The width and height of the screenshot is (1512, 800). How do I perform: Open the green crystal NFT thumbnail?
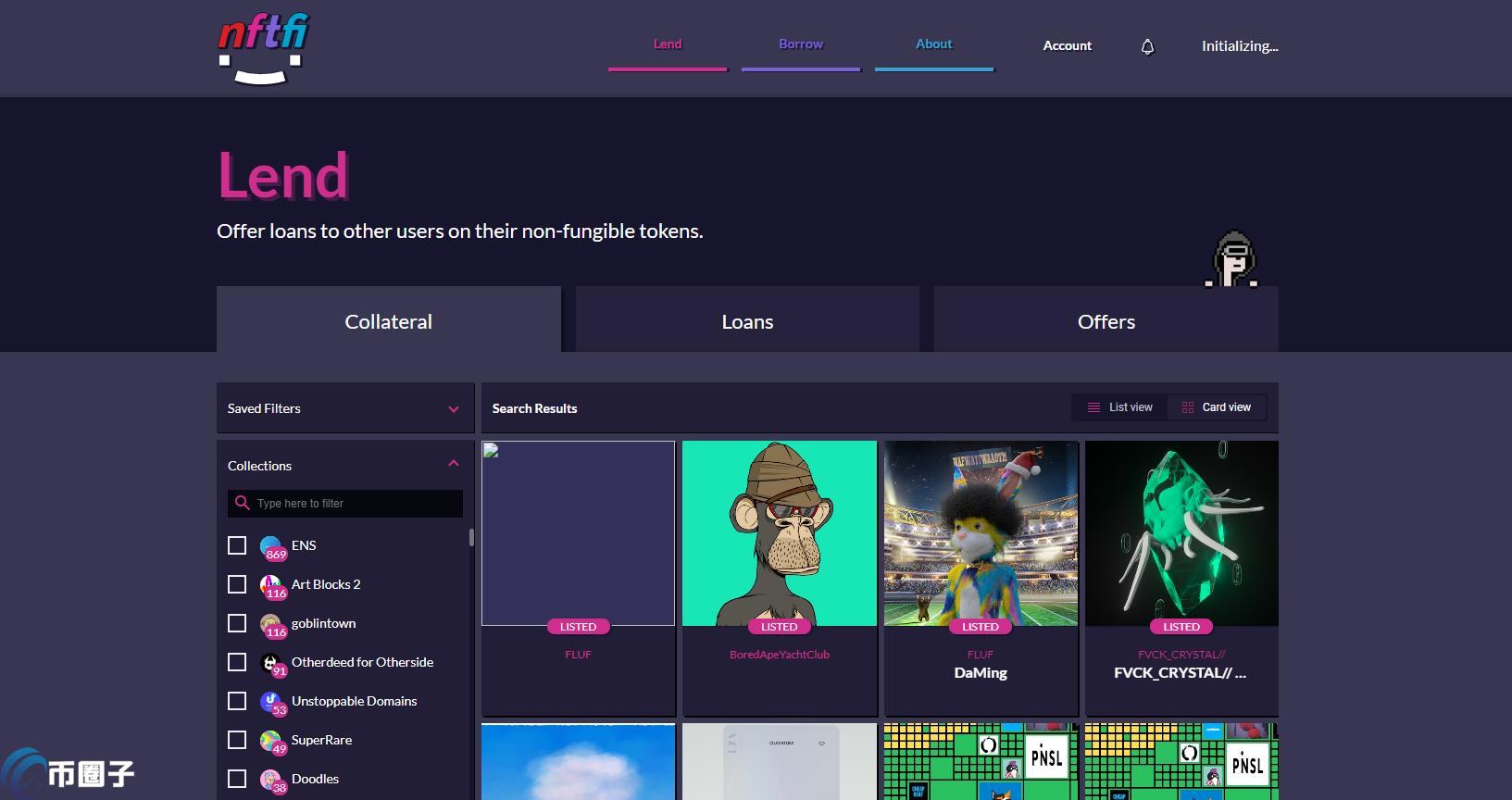tap(1181, 533)
